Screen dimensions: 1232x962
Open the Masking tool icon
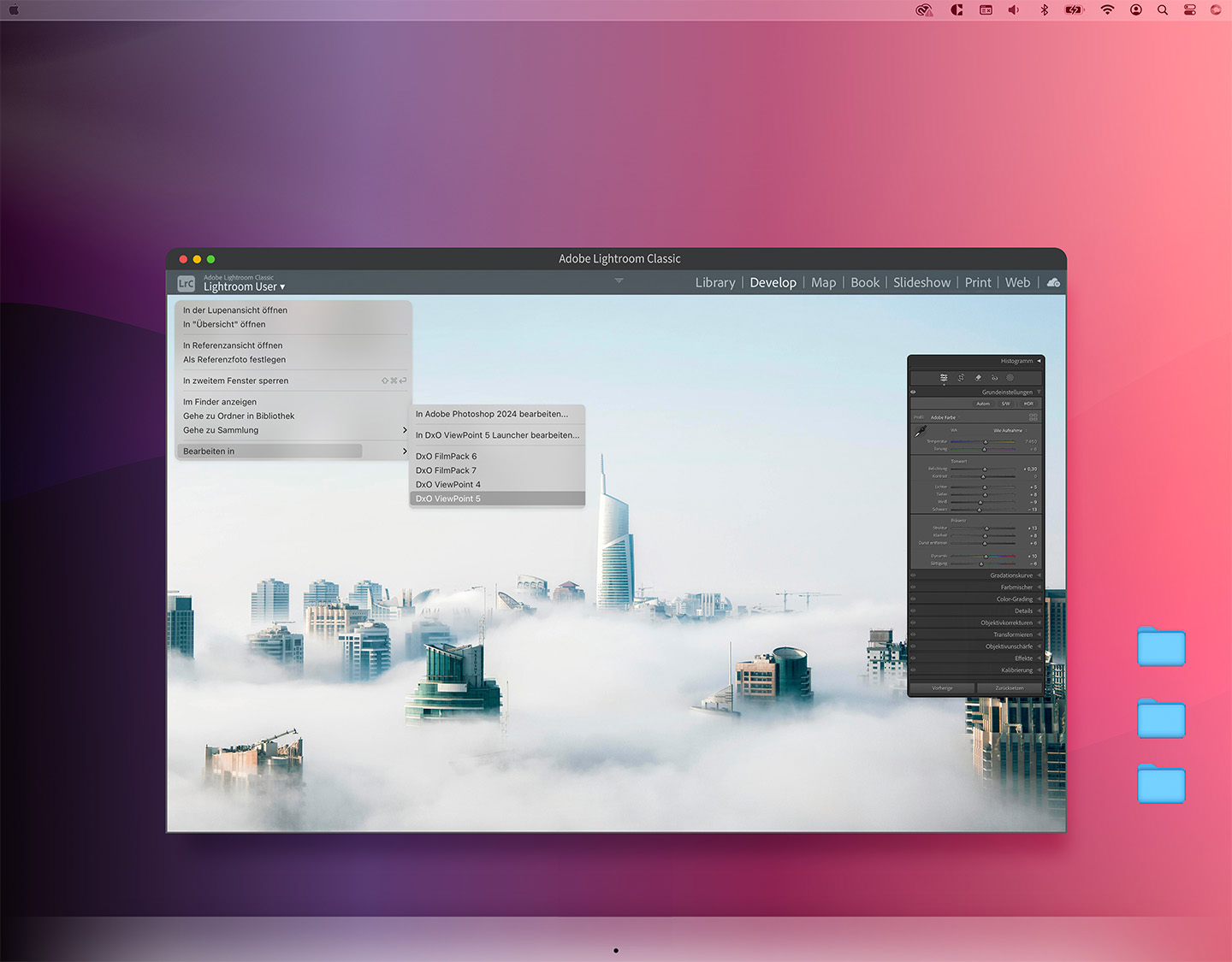1010,377
